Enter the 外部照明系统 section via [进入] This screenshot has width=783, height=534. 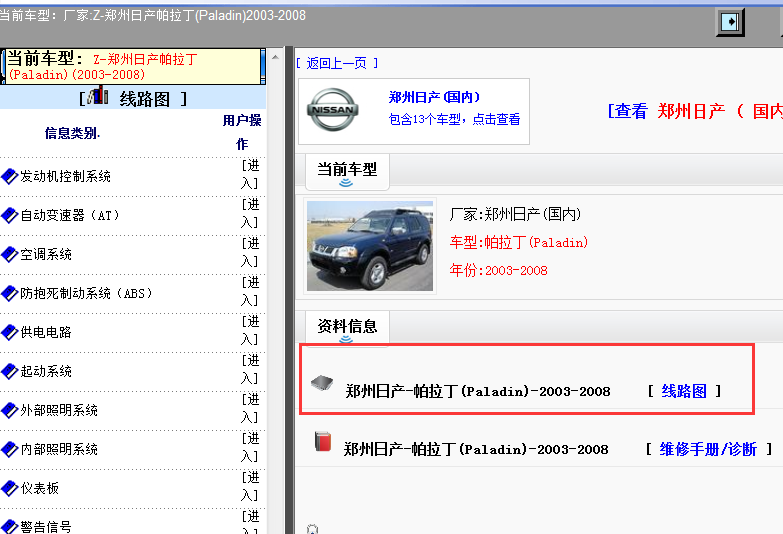coord(250,408)
